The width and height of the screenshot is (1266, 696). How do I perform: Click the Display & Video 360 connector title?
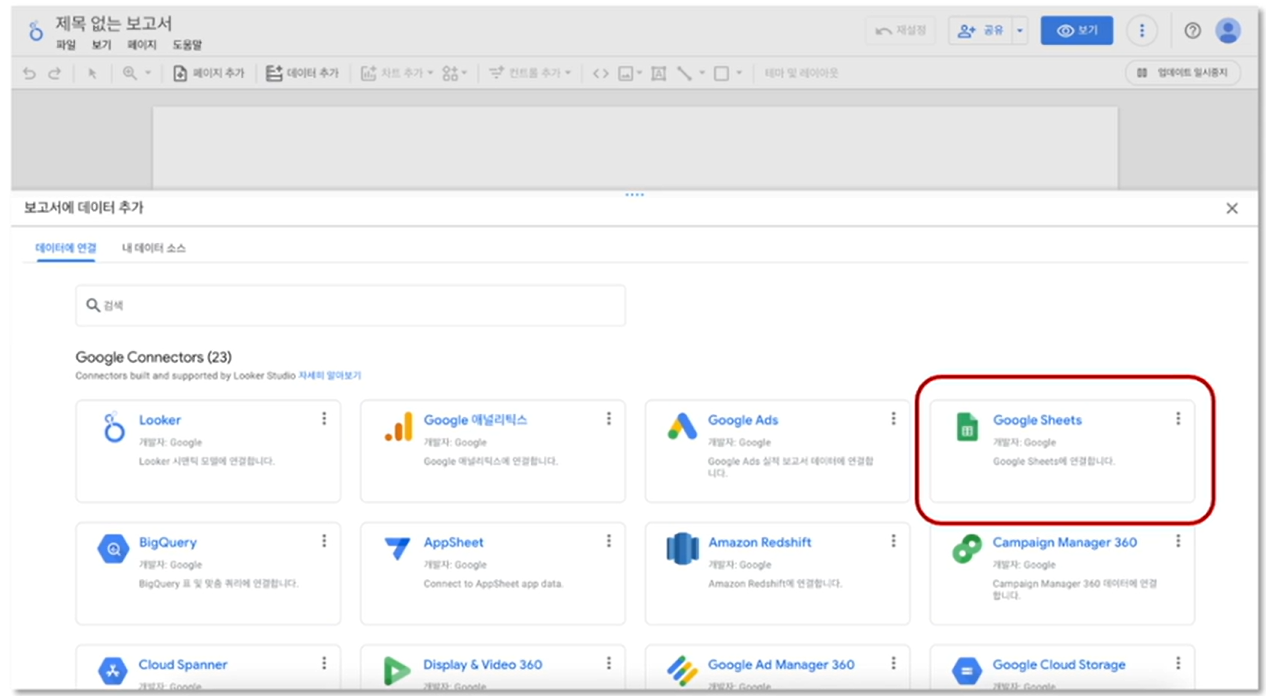click(x=483, y=664)
